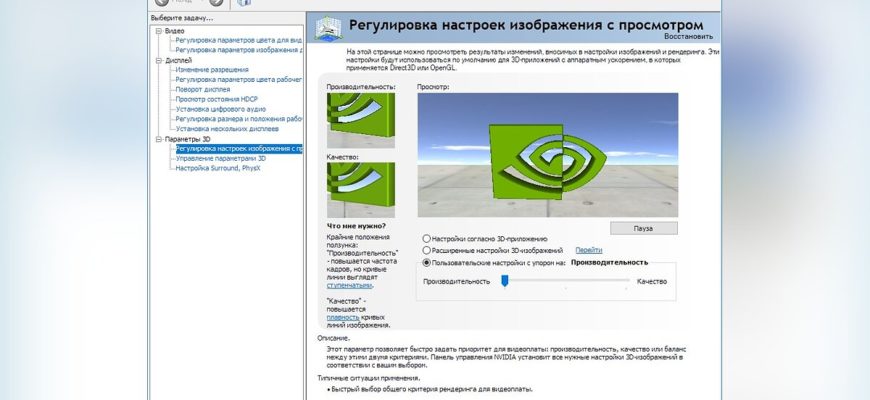Image resolution: width=870 pixels, height=400 pixels.
Task: Click the Описание. section heading
Action: click(x=334, y=338)
